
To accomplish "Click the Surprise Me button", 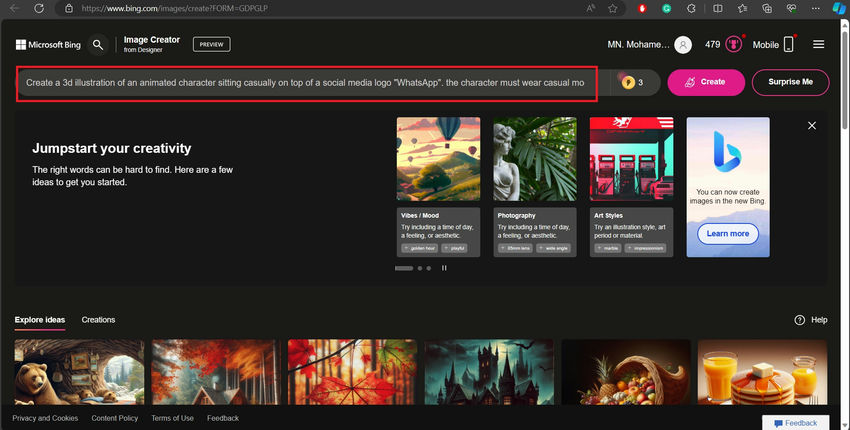I will [x=790, y=82].
